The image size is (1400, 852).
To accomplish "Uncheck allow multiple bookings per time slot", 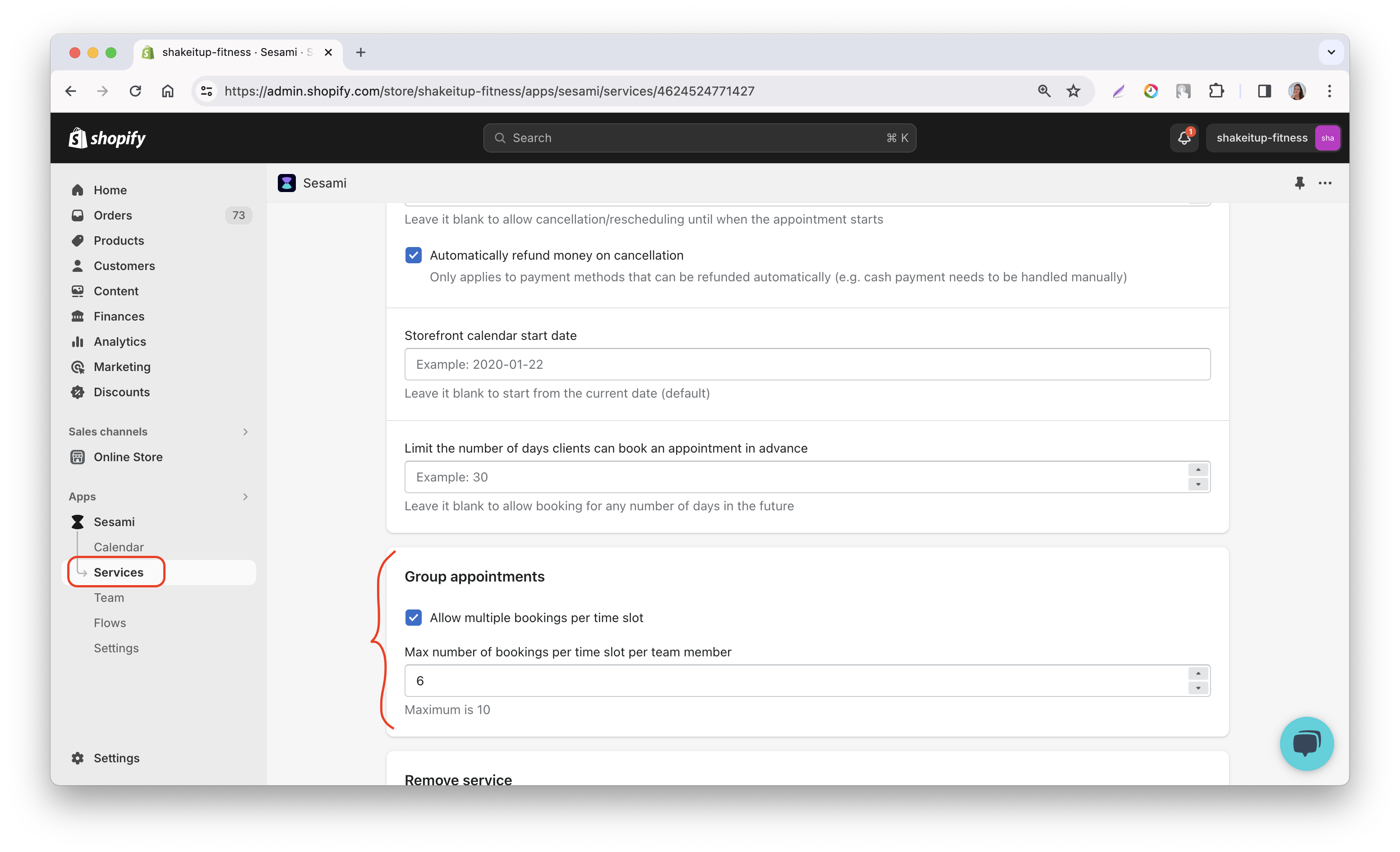I will click(x=414, y=618).
